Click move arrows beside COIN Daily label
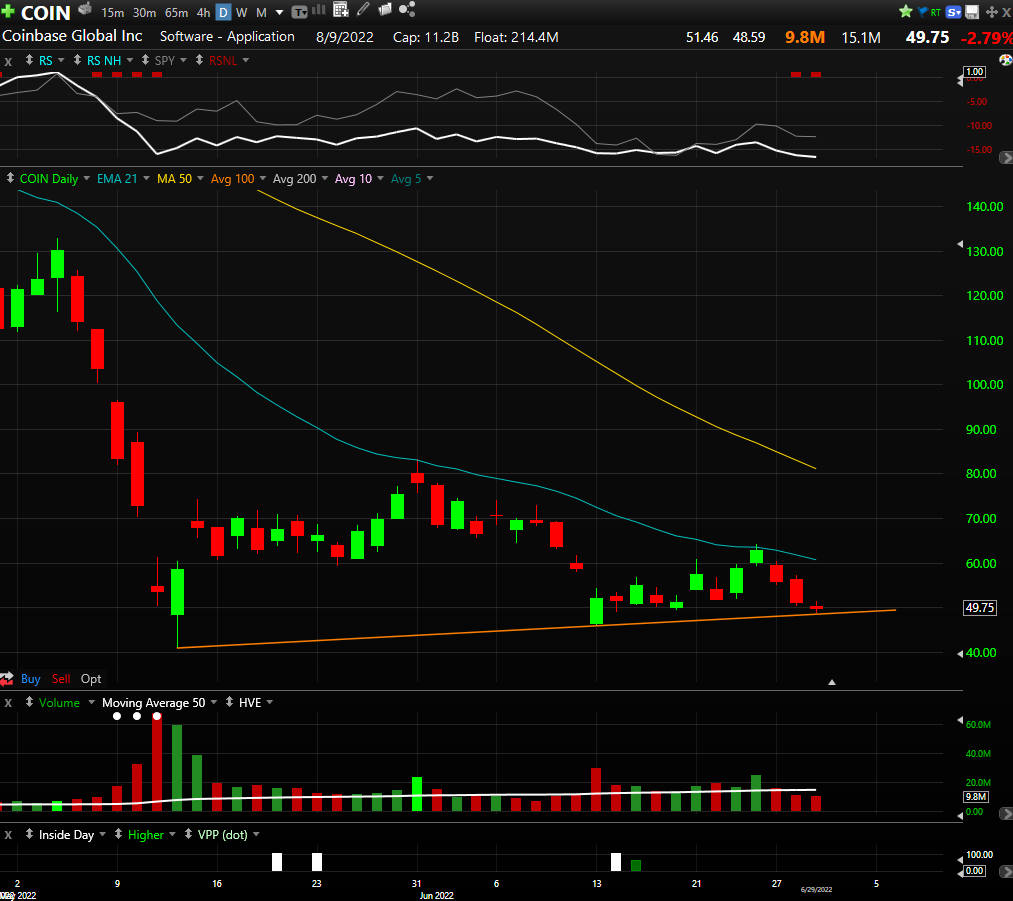Screen dimensions: 1013x901 10,178
